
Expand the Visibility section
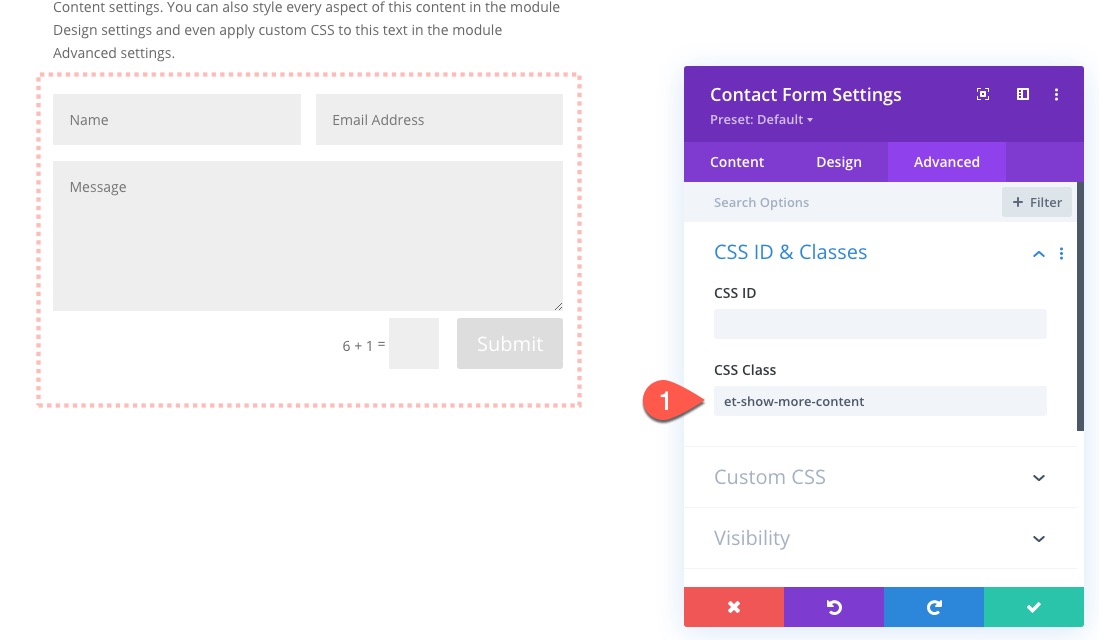[x=1038, y=538]
